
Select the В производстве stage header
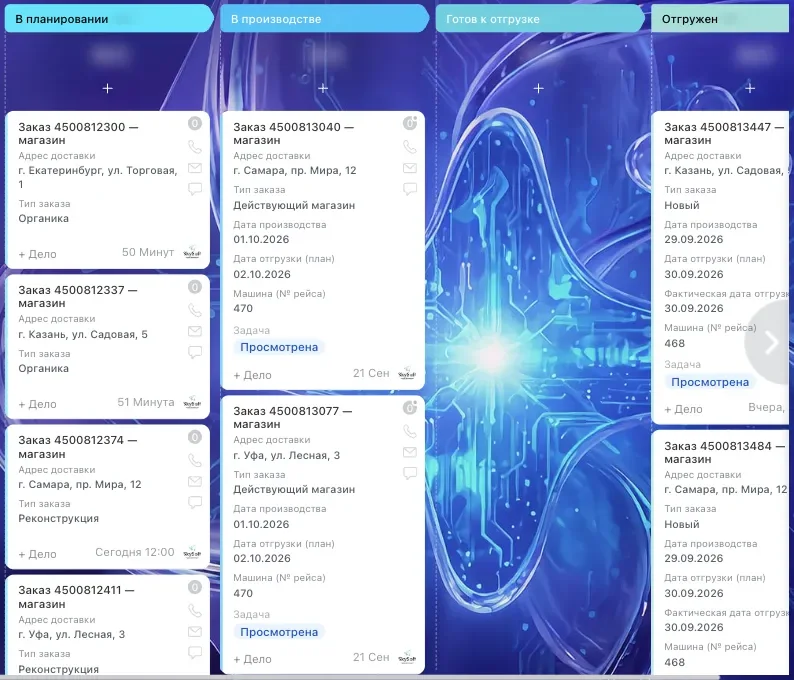(325, 19)
